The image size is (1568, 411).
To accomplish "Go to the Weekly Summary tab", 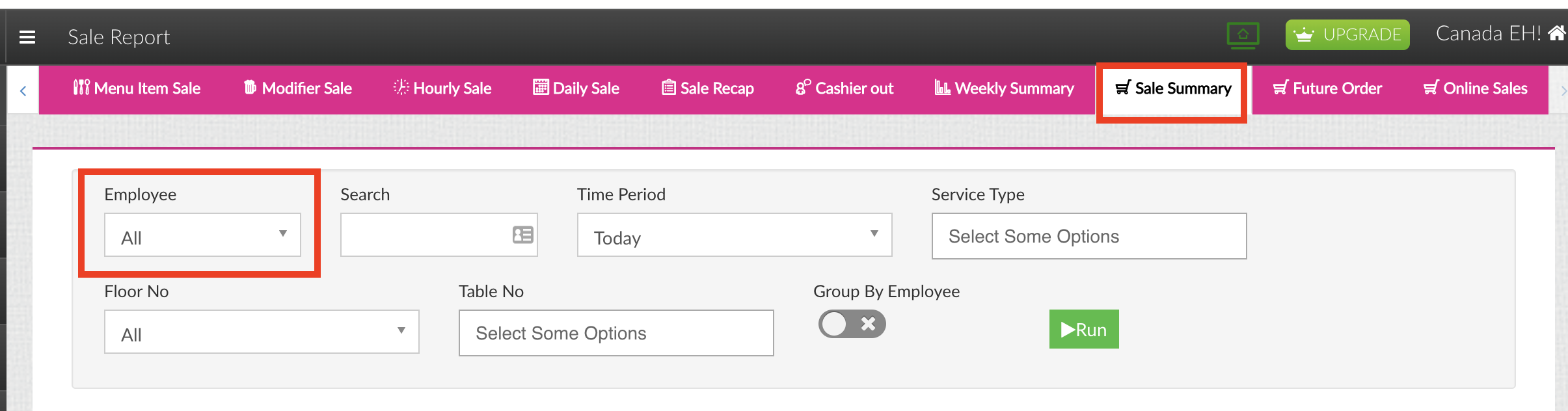I will click(1004, 88).
